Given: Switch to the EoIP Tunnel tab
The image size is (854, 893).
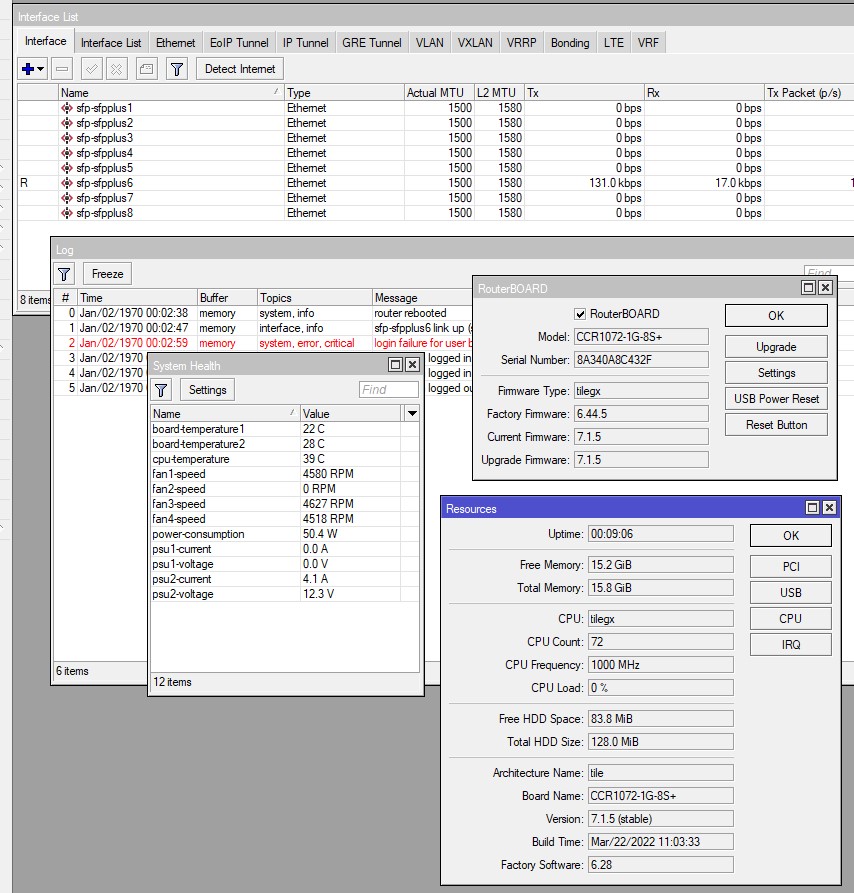Looking at the screenshot, I should pos(239,43).
